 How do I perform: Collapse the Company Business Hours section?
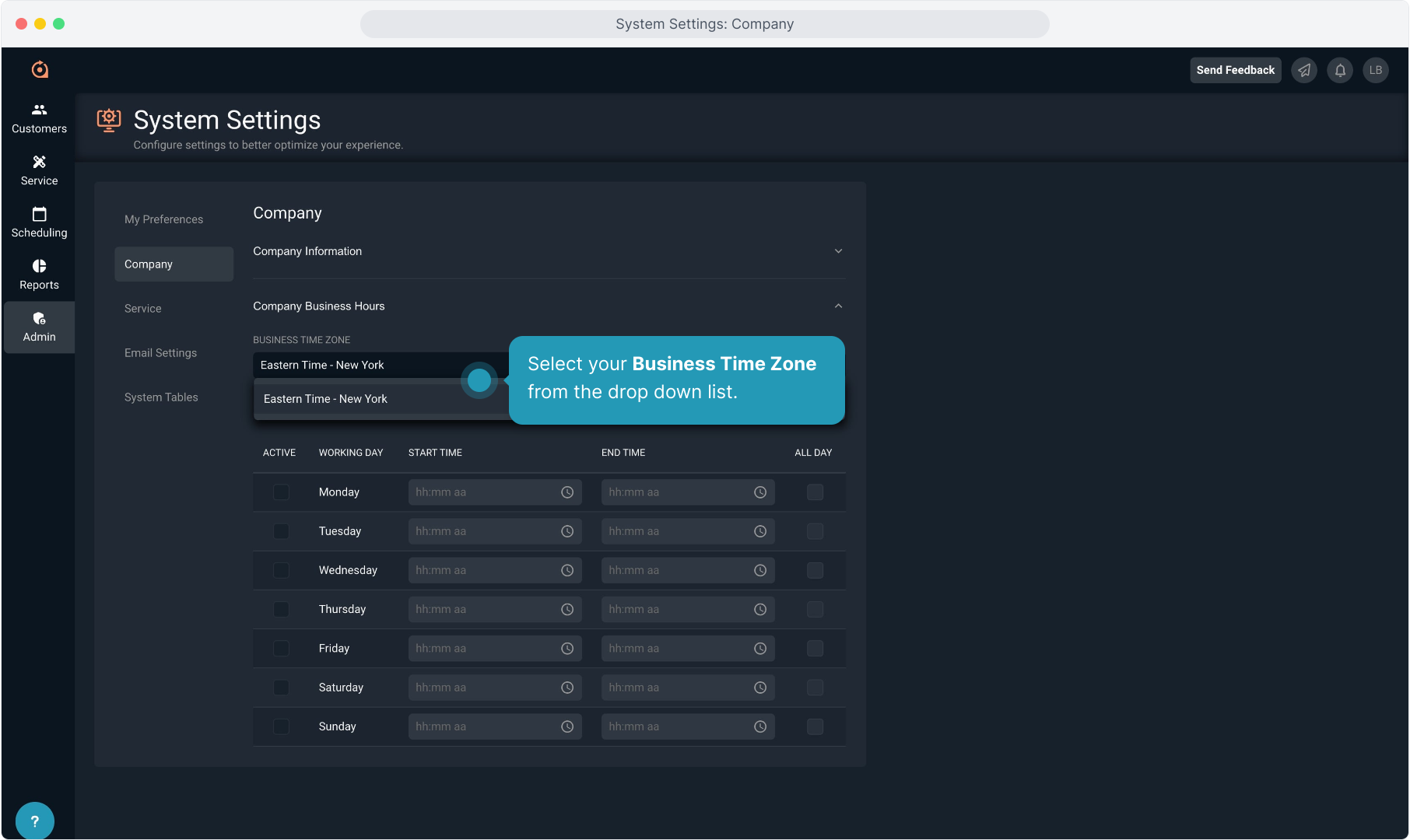[x=838, y=306]
